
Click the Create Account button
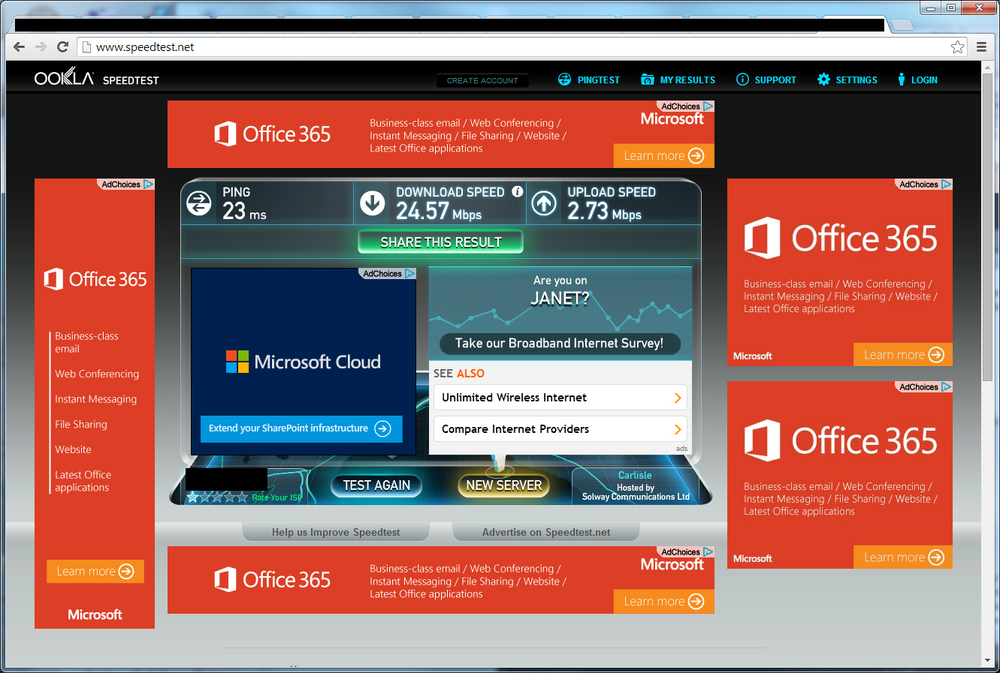pyautogui.click(x=482, y=80)
